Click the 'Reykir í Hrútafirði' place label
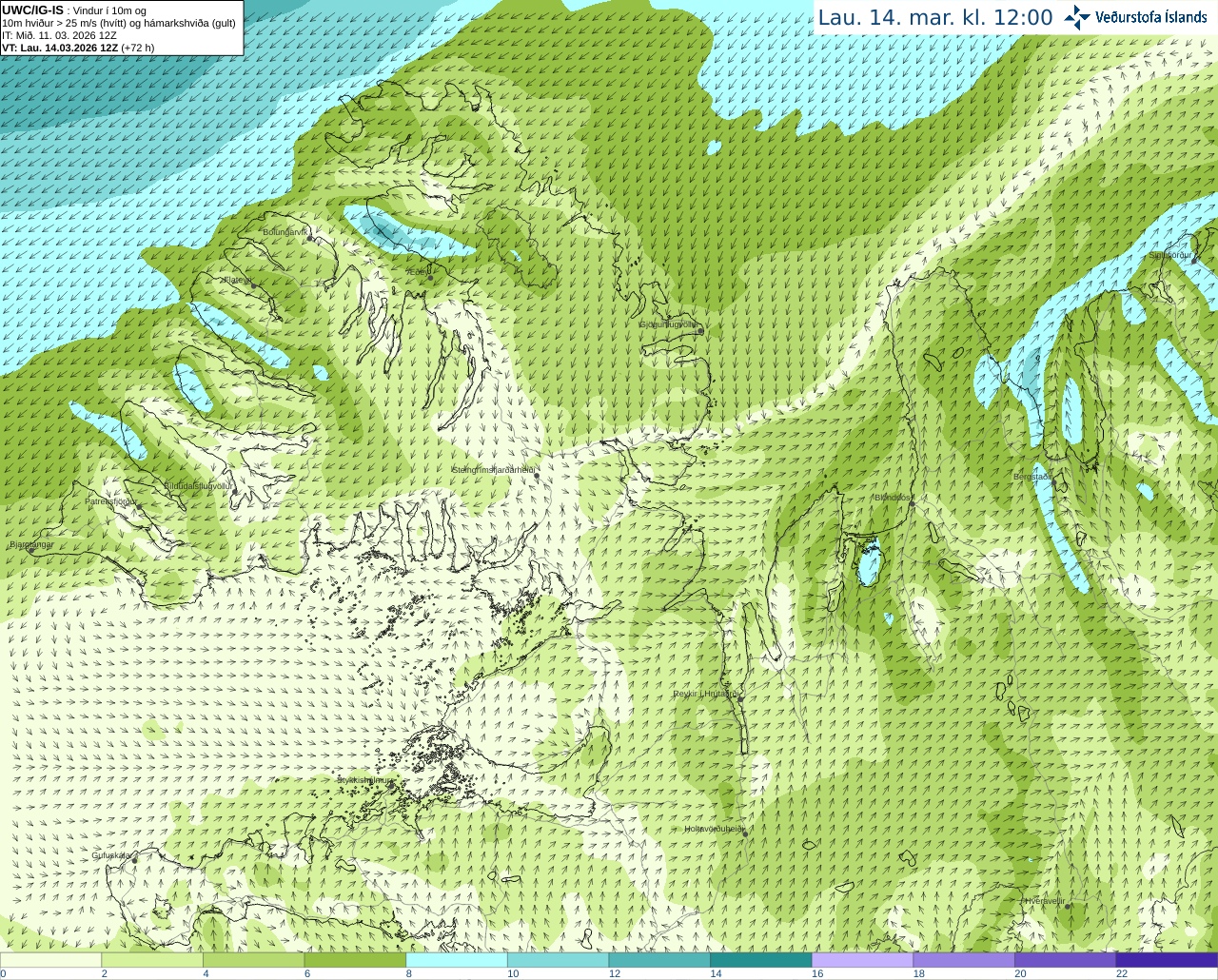The image size is (1218, 980). point(707,694)
